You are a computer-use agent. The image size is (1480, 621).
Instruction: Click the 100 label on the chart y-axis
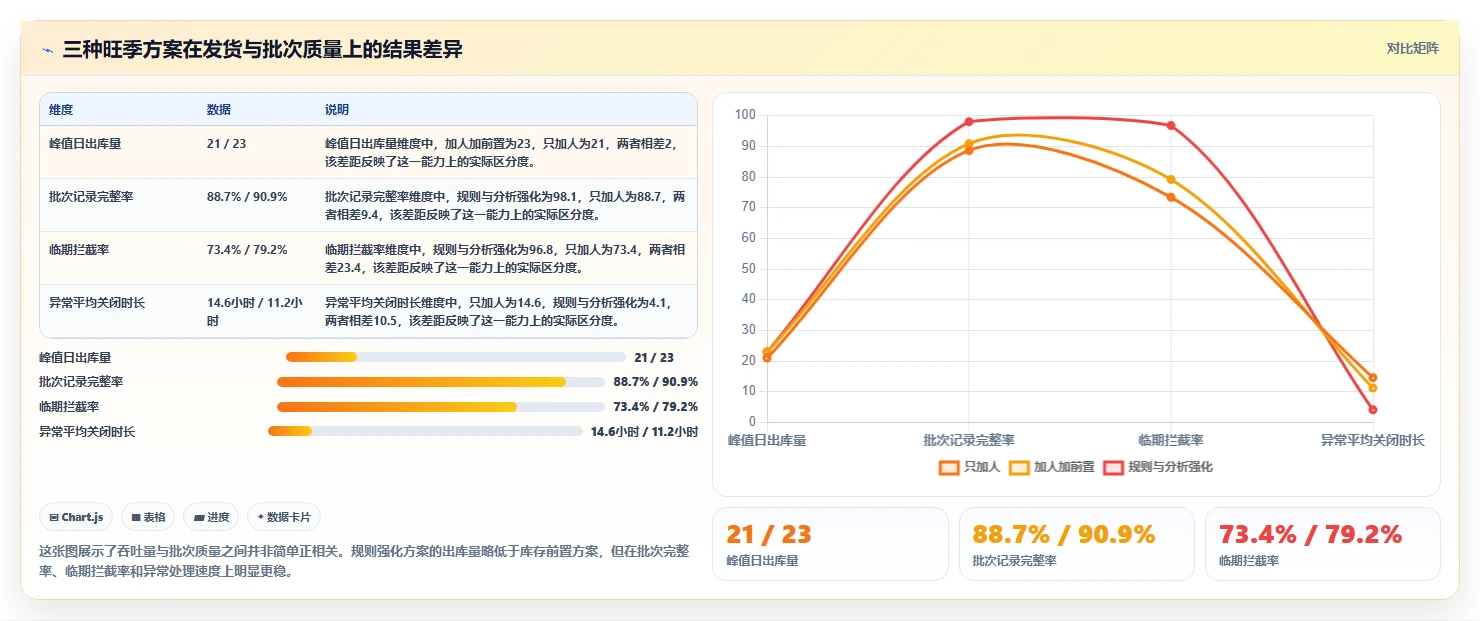point(745,115)
